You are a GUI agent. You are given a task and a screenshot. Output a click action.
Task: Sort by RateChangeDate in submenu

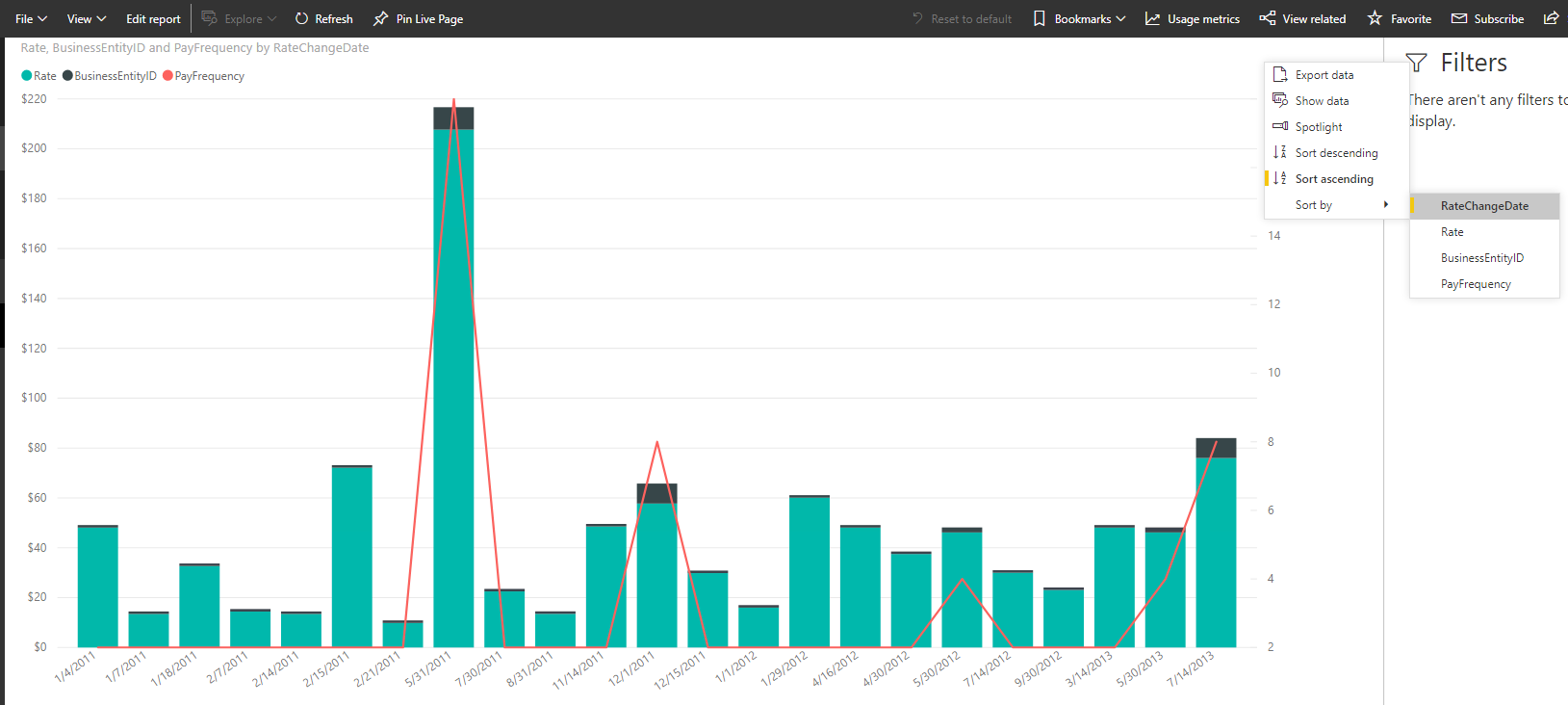point(1484,206)
